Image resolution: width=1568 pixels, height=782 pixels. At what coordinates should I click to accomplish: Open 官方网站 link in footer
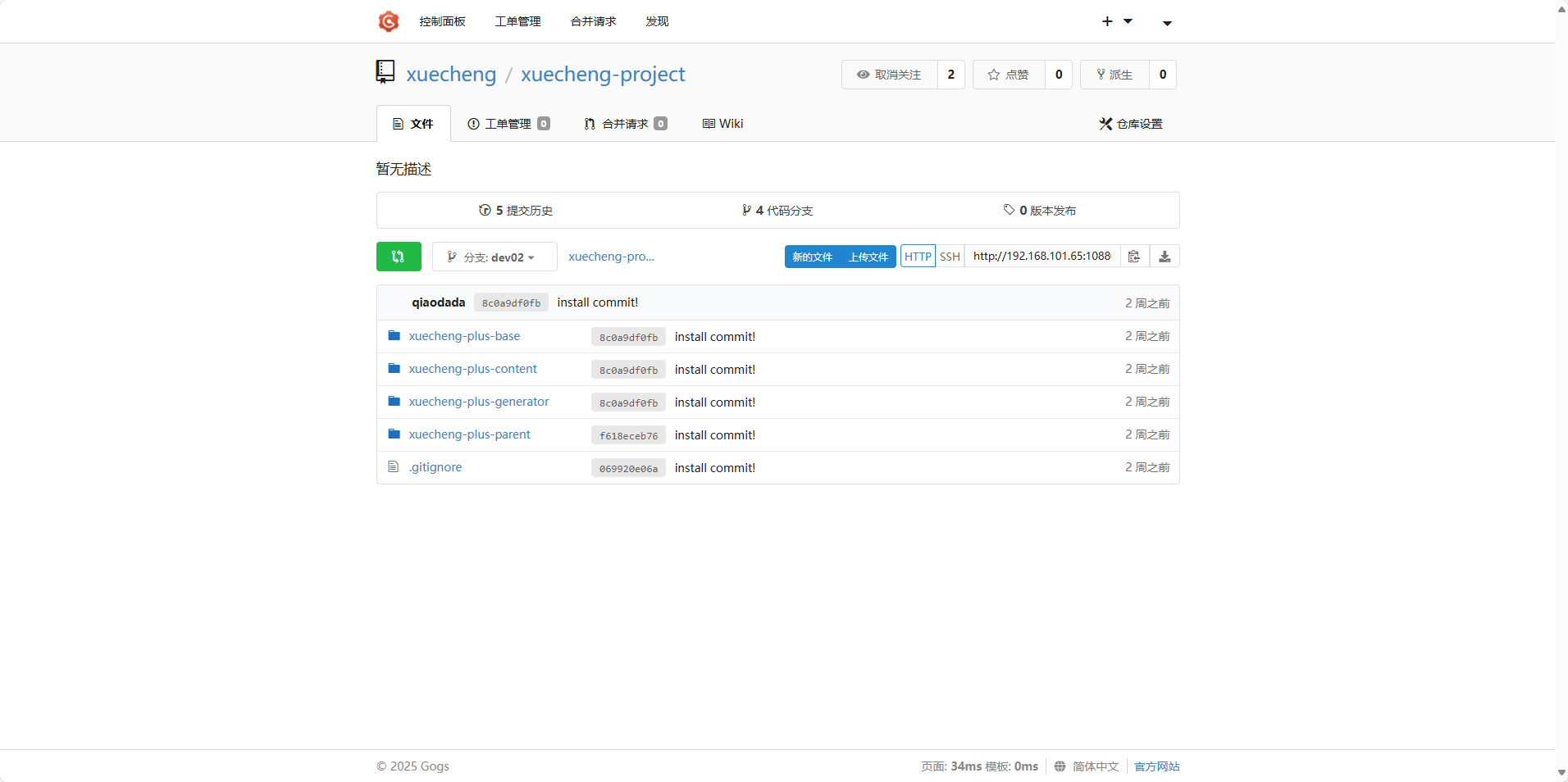(x=1156, y=766)
